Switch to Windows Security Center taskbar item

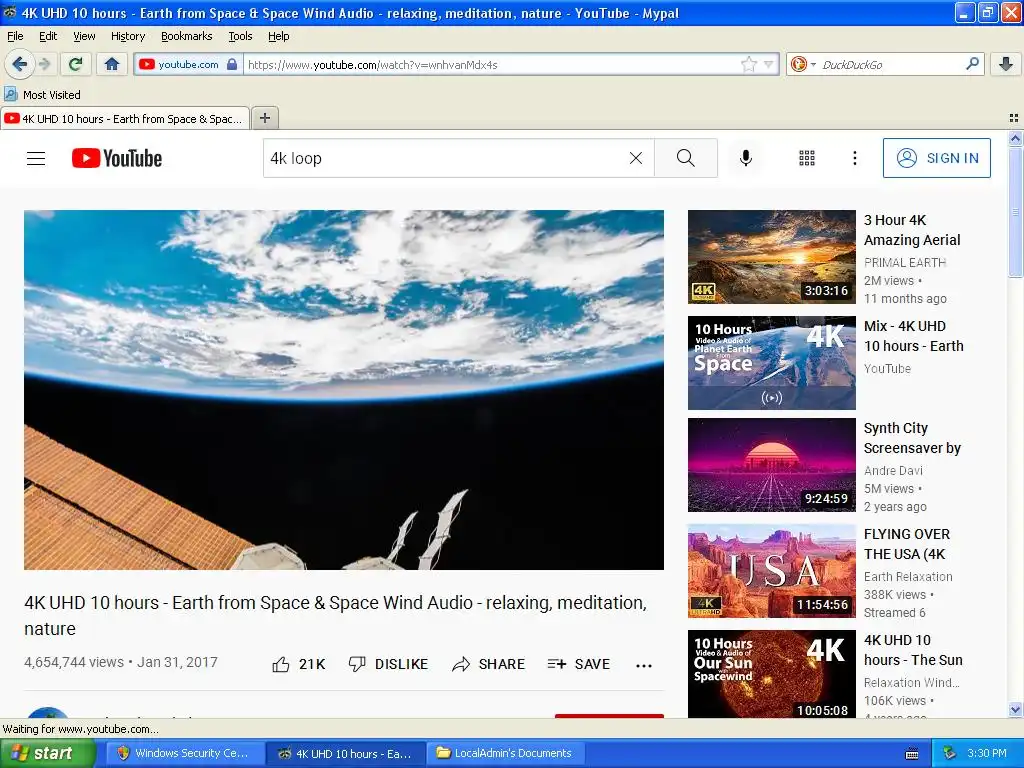[184, 753]
